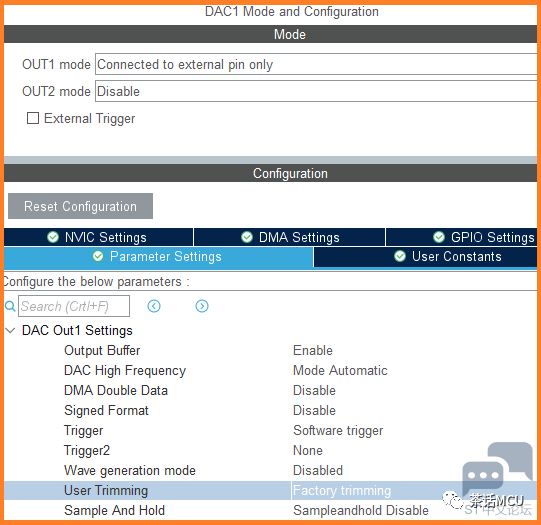Screen dimensions: 541x525
Task: Select the DMA Double Data parameter
Action: coord(116,390)
